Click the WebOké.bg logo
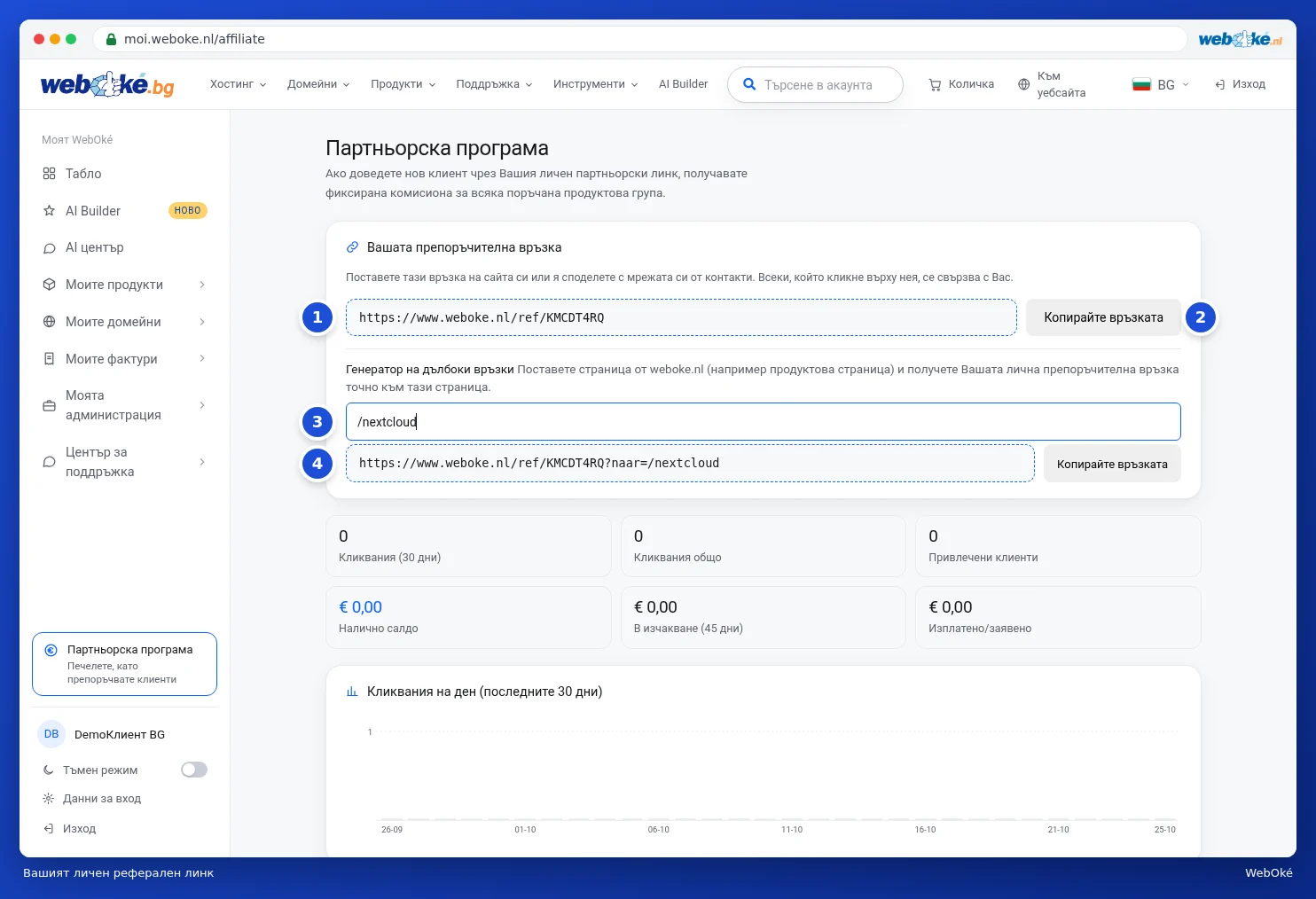Viewport: 1316px width, 899px height. coord(107,84)
